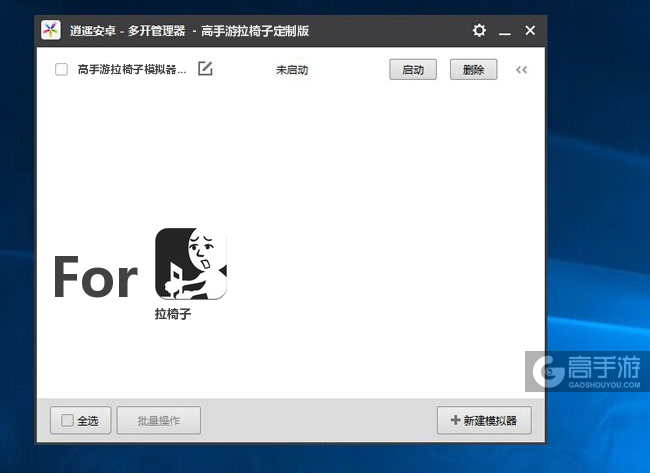Toggle the 全选 select-all checkbox

pos(67,420)
